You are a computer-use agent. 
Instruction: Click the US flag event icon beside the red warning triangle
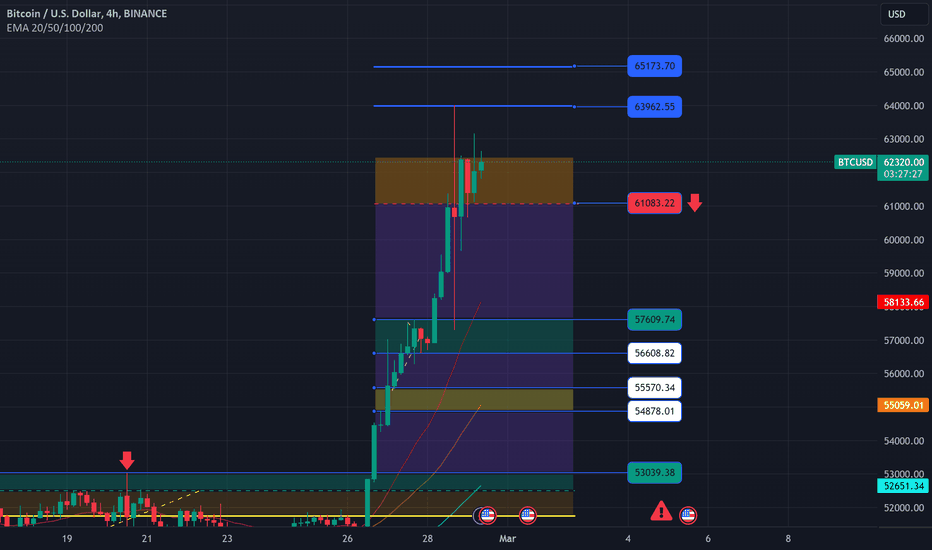click(688, 515)
